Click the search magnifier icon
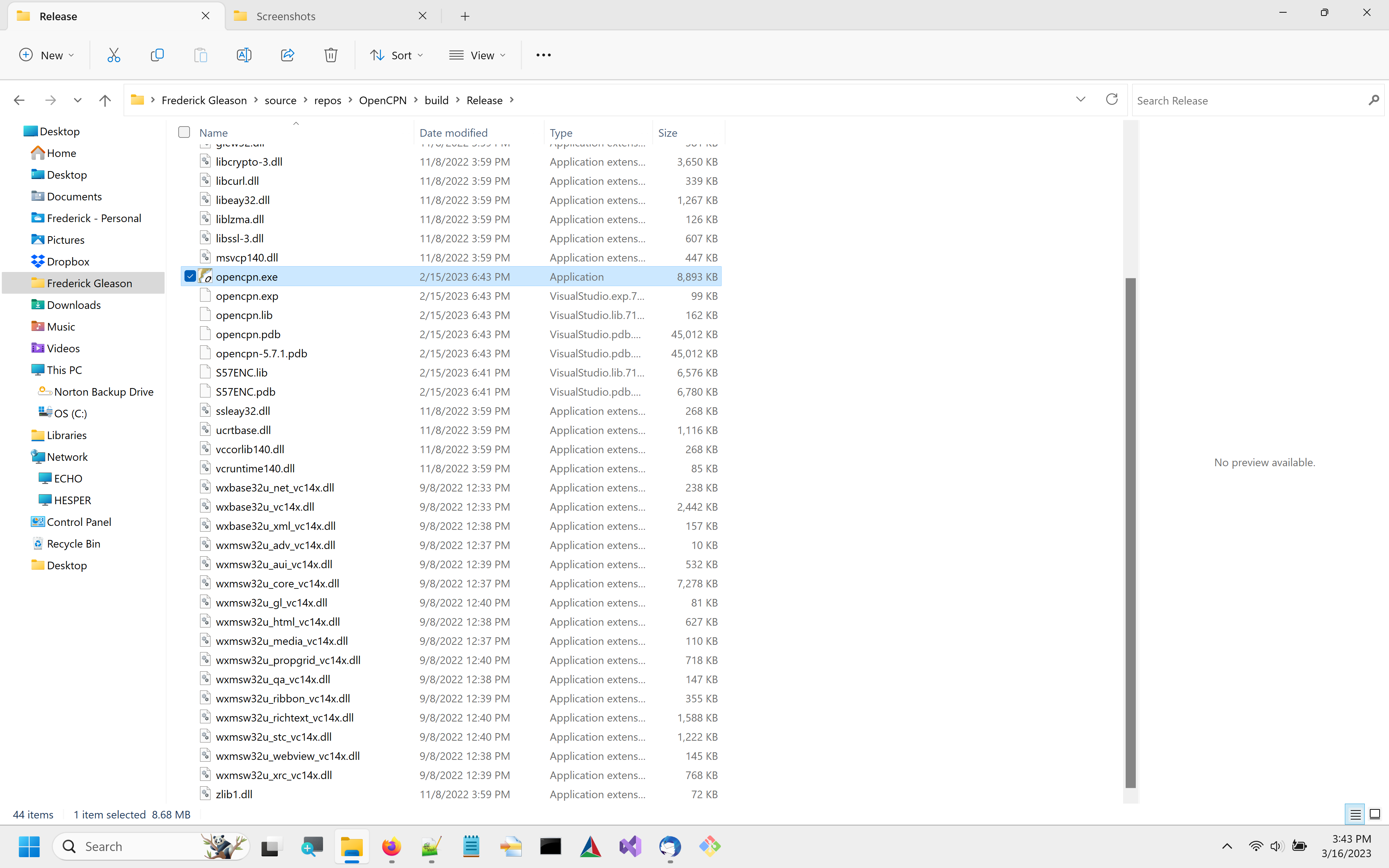This screenshot has width=1389, height=868. [1373, 101]
